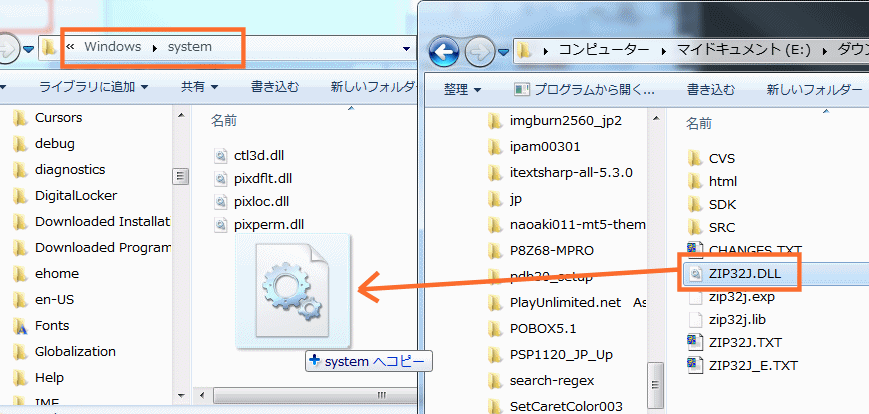Click the pixperm.dll file icon
This screenshot has height=414, width=869.
pyautogui.click(x=223, y=224)
